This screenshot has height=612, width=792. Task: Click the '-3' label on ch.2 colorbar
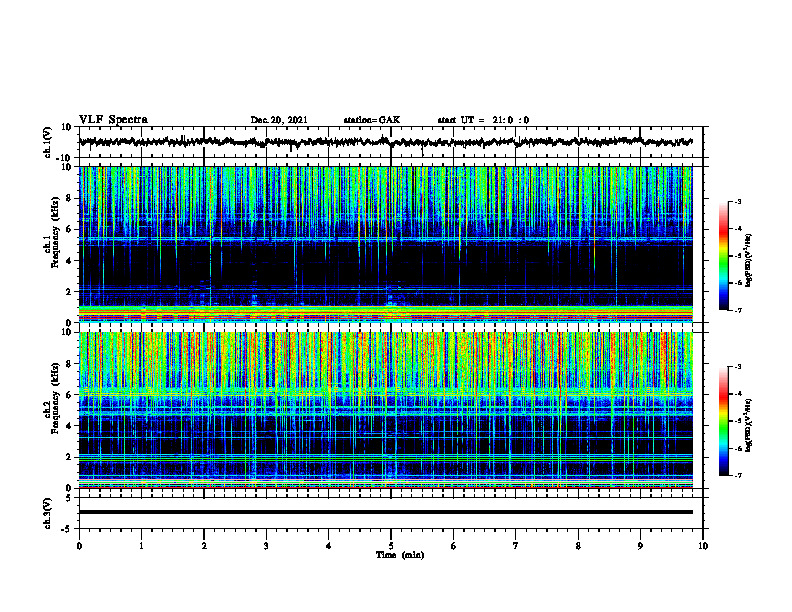click(x=737, y=367)
